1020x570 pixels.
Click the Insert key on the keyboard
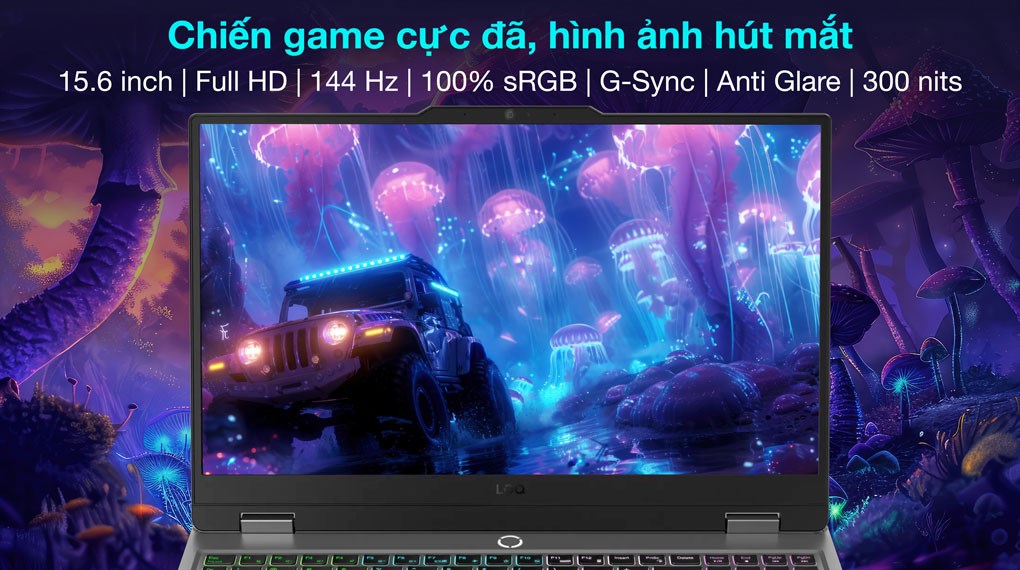(622, 560)
